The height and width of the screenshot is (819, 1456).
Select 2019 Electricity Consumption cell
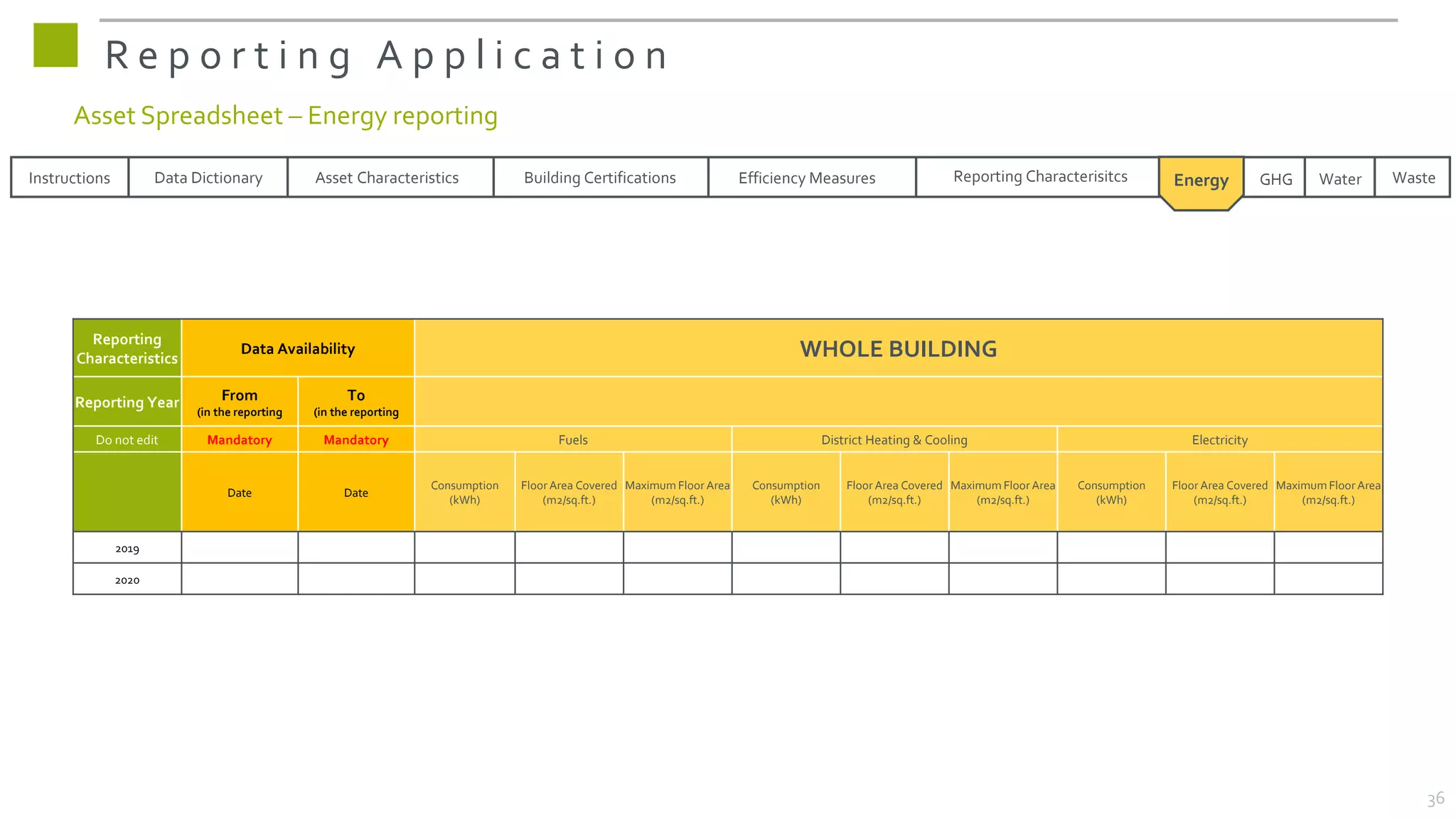[1112, 547]
